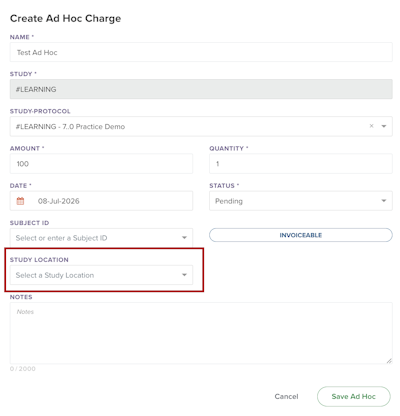Click the date field showing 08-Jul-2026
400x416 pixels.
(x=101, y=201)
